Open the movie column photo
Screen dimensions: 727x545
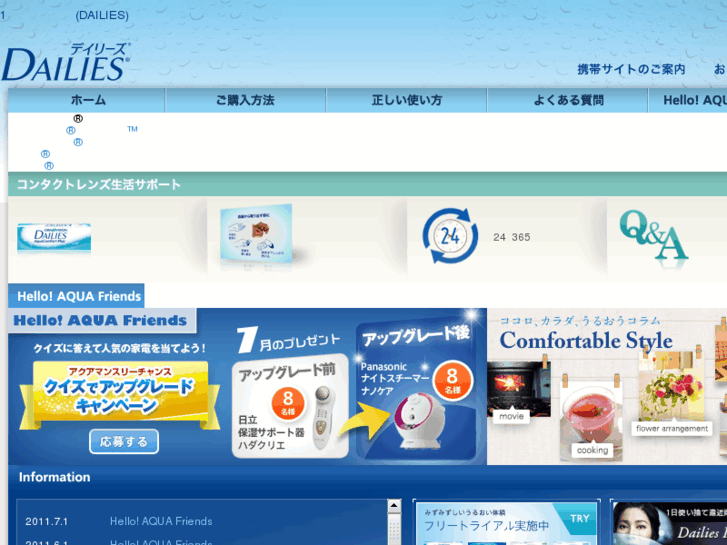click(518, 390)
